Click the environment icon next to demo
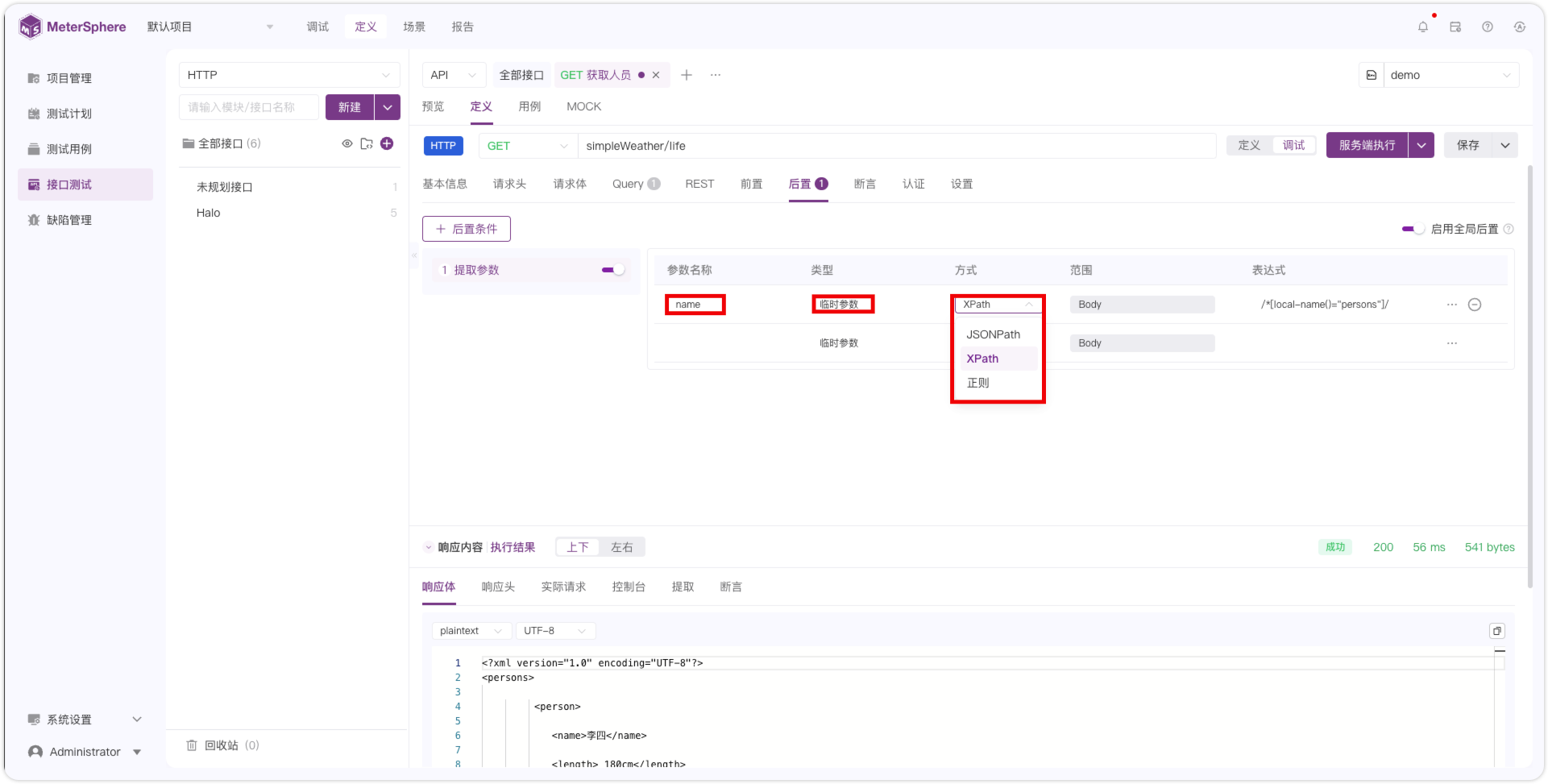The height and width of the screenshot is (784, 1548). 1372,75
